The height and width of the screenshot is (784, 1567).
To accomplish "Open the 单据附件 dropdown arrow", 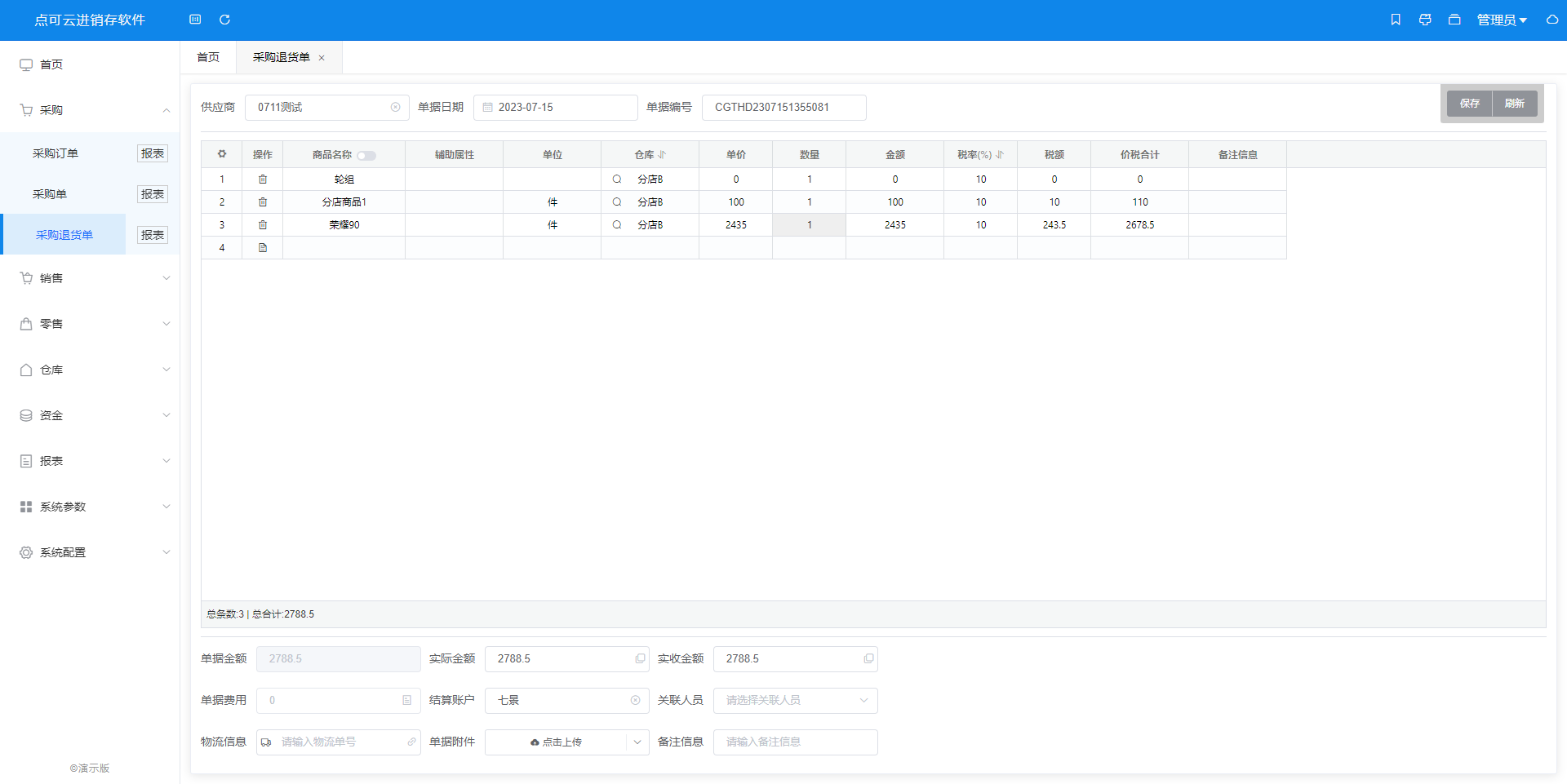I will (637, 742).
